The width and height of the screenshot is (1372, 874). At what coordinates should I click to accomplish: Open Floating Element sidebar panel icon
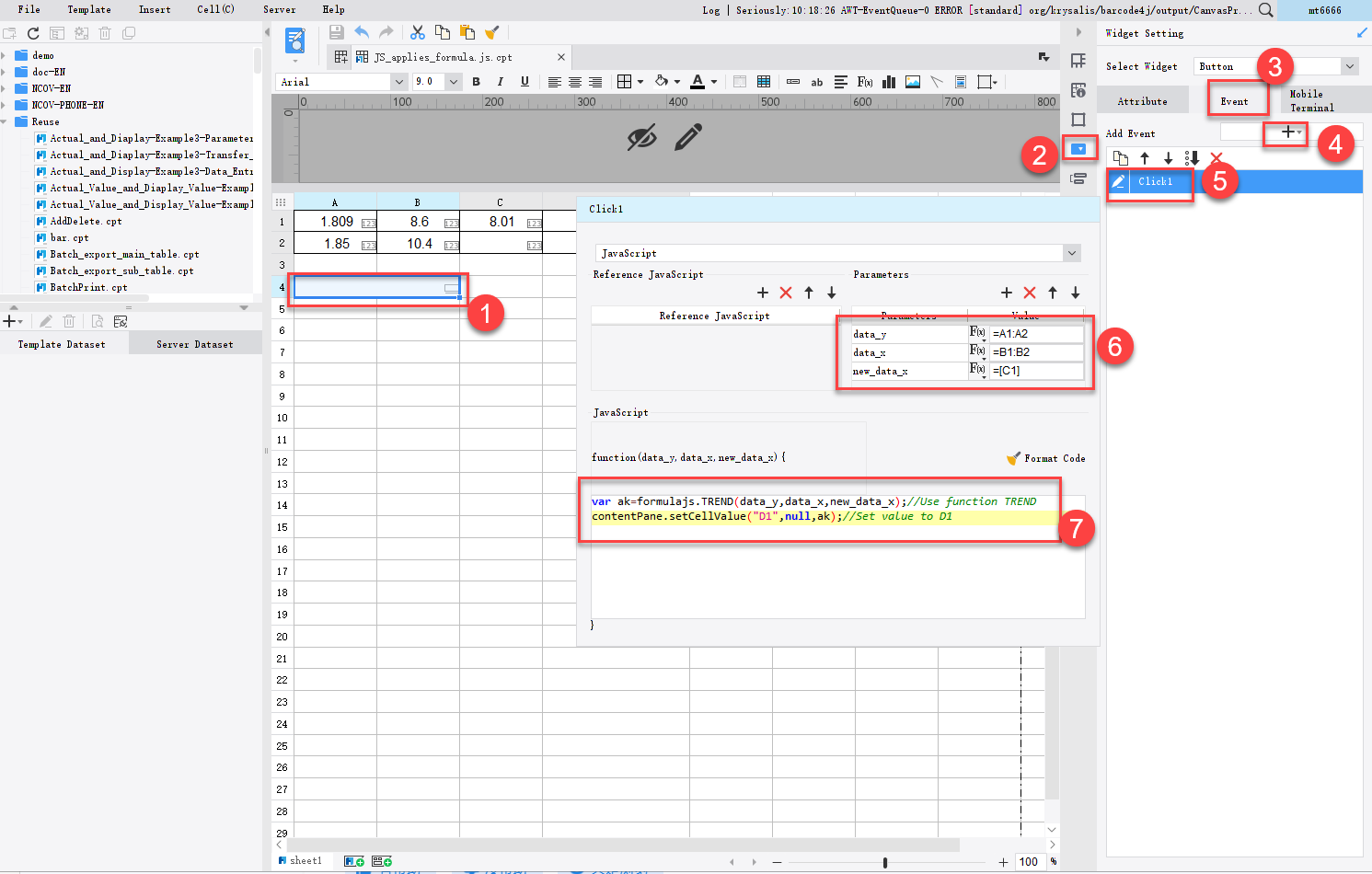(1078, 120)
